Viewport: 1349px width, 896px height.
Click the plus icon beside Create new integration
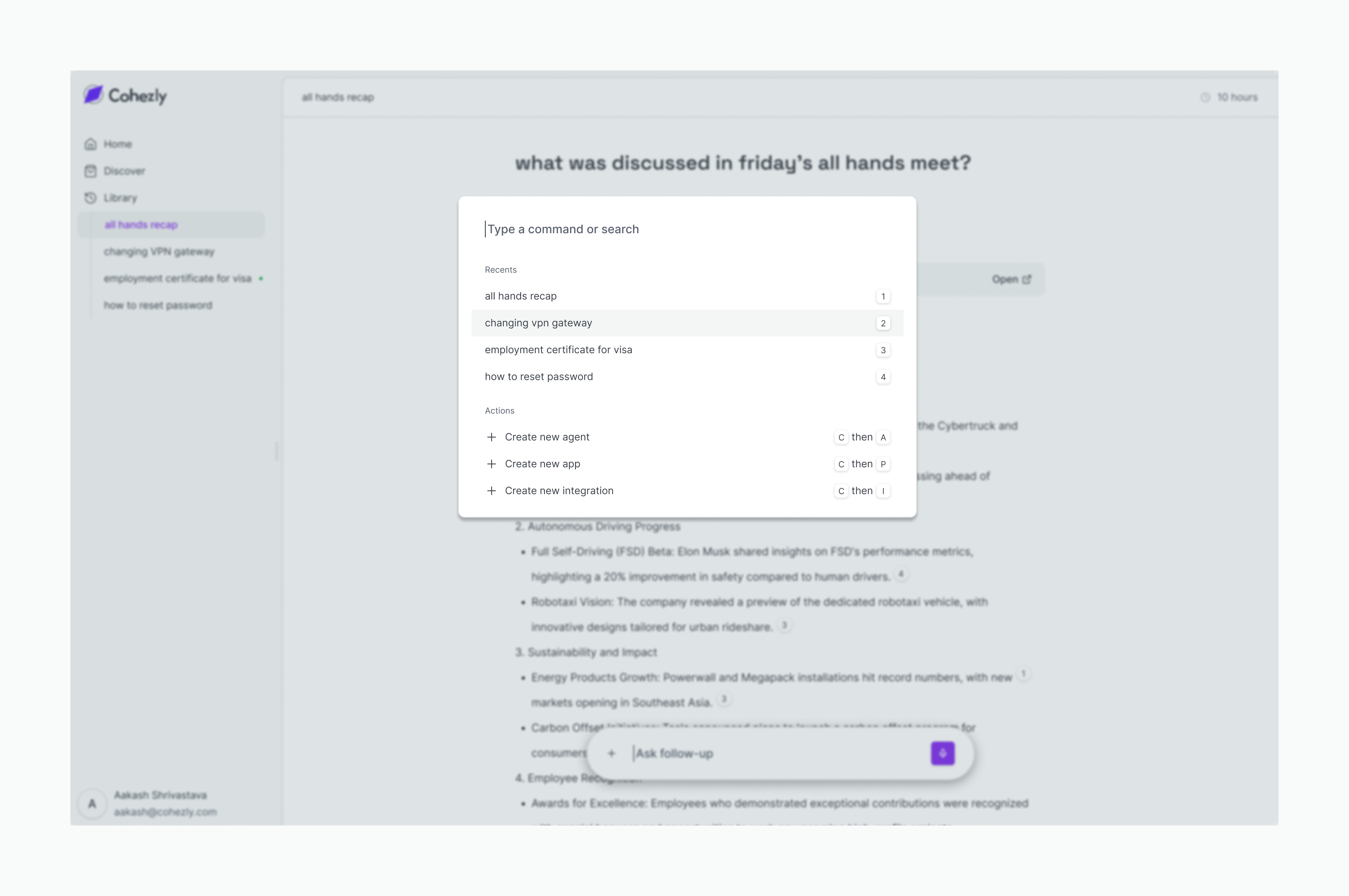click(x=491, y=491)
